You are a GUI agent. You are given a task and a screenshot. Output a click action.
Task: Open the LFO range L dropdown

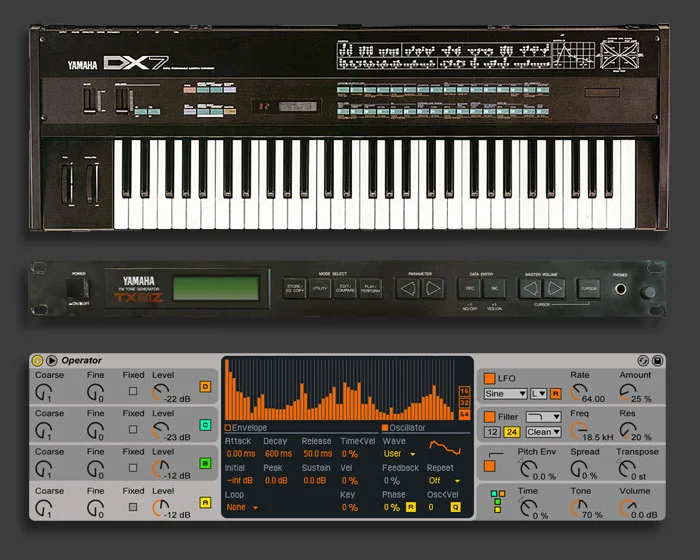539,393
